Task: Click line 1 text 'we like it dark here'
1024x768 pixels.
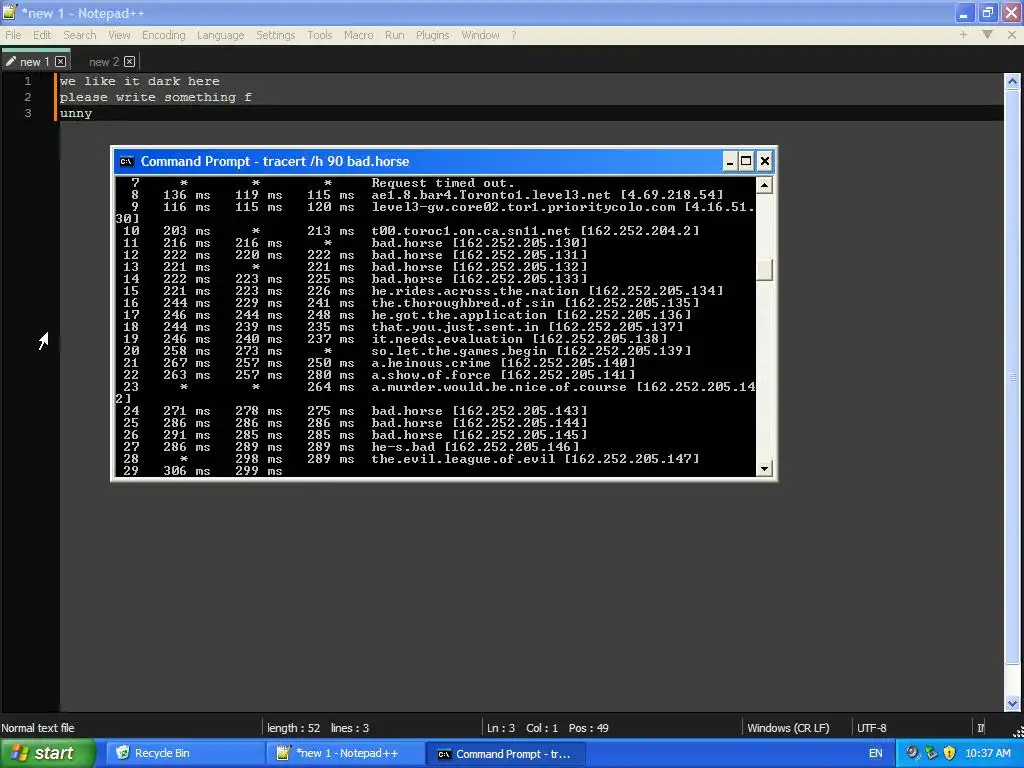Action: click(140, 81)
